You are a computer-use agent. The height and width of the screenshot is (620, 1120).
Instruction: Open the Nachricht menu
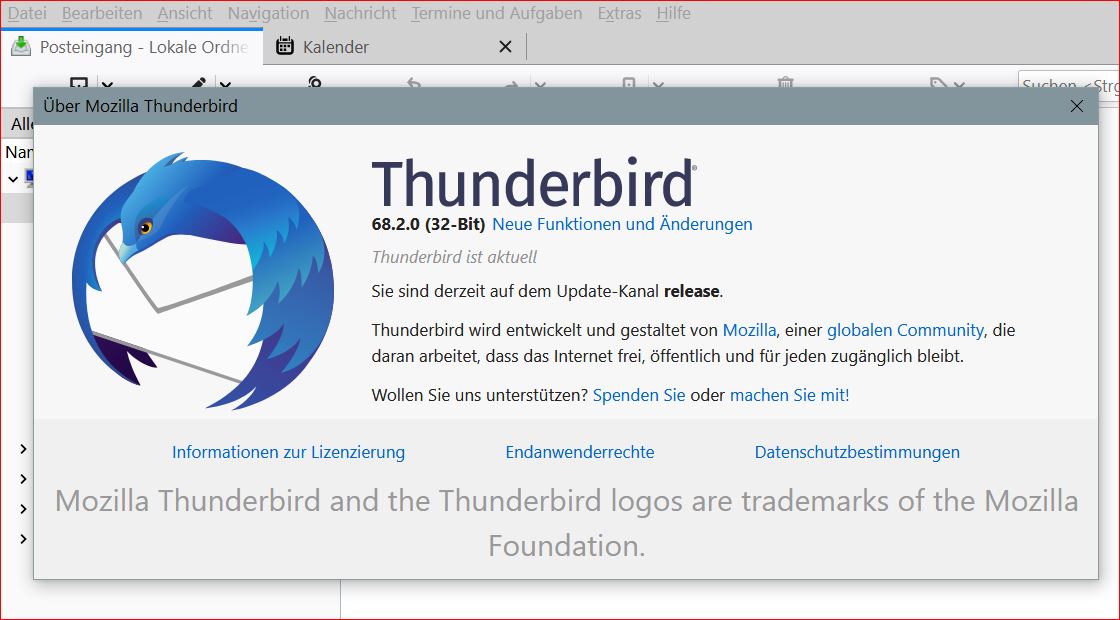tap(360, 13)
